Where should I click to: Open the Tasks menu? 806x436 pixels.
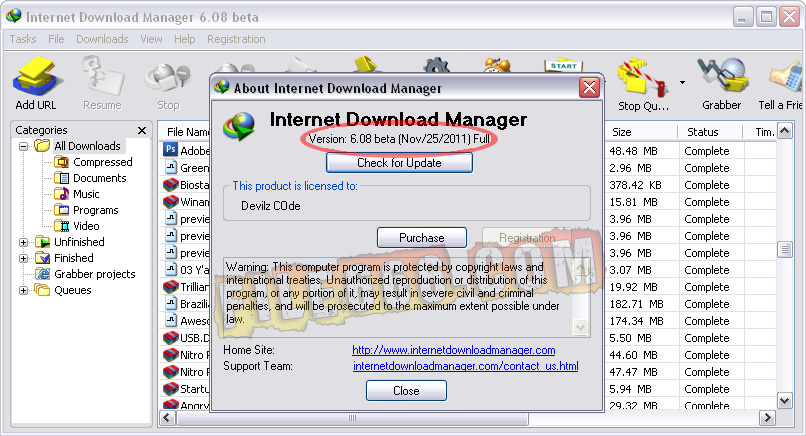tap(23, 39)
